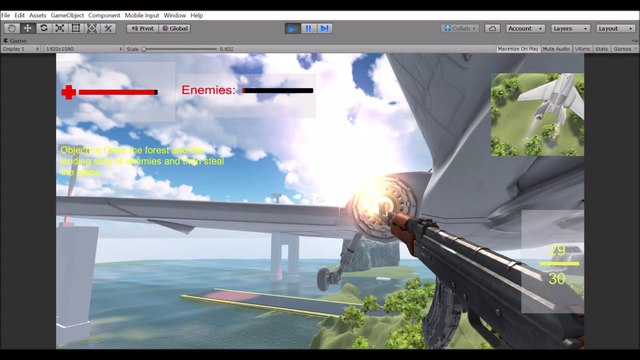Toggle Gizmos in game view
Image resolution: width=640 pixels, height=360 pixels.
point(622,49)
